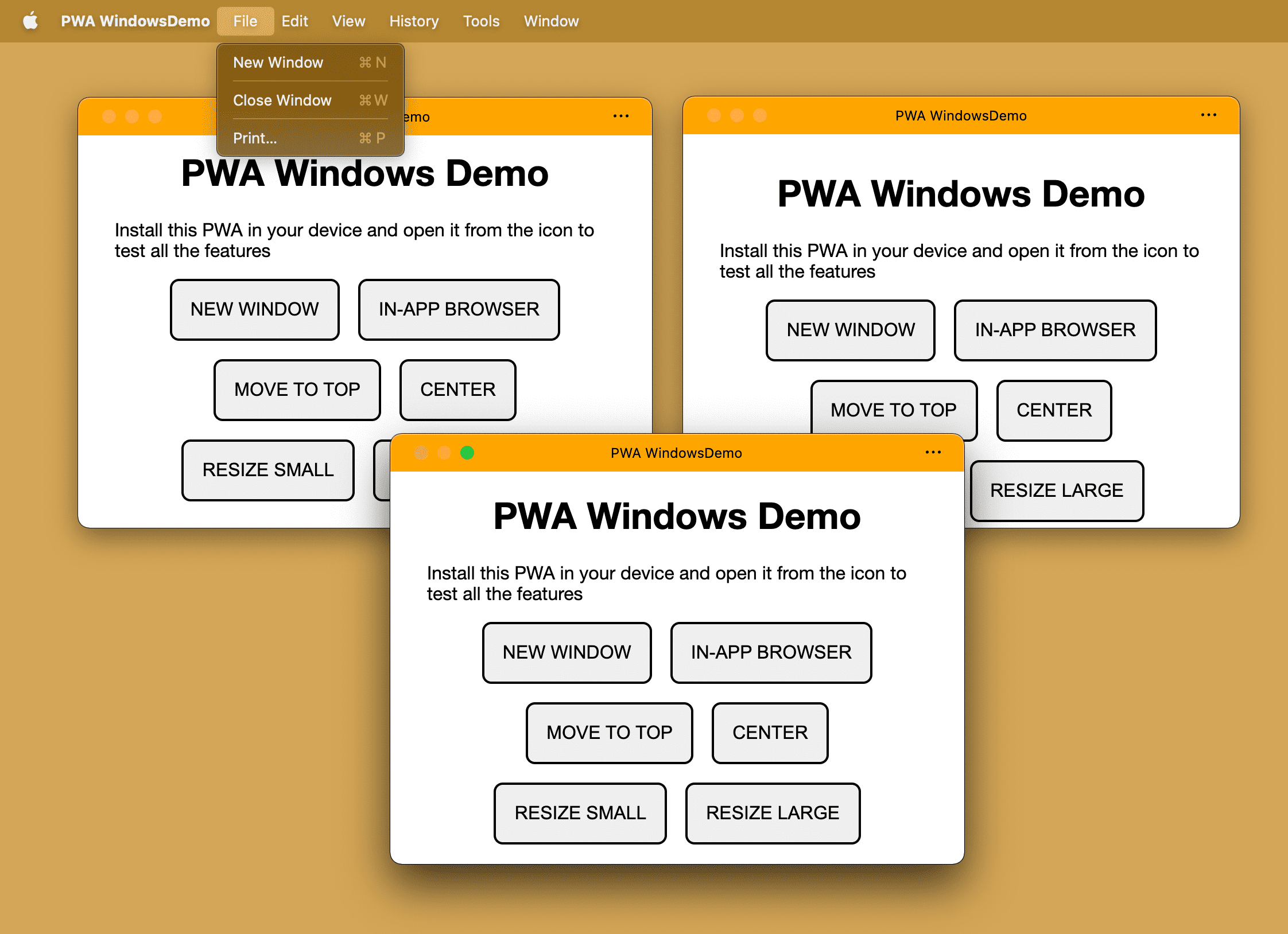Expand the Edit menu in menu bar
This screenshot has height=934, width=1288.
click(294, 20)
